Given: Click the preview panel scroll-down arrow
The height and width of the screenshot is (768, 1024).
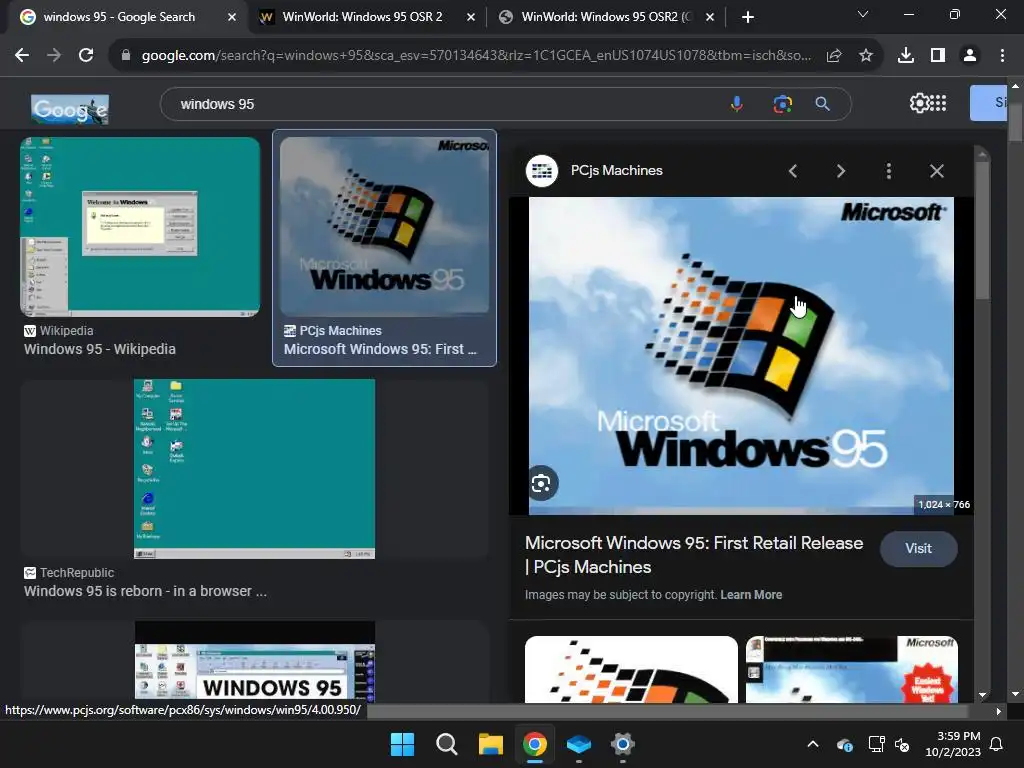Looking at the screenshot, I should coord(982,696).
